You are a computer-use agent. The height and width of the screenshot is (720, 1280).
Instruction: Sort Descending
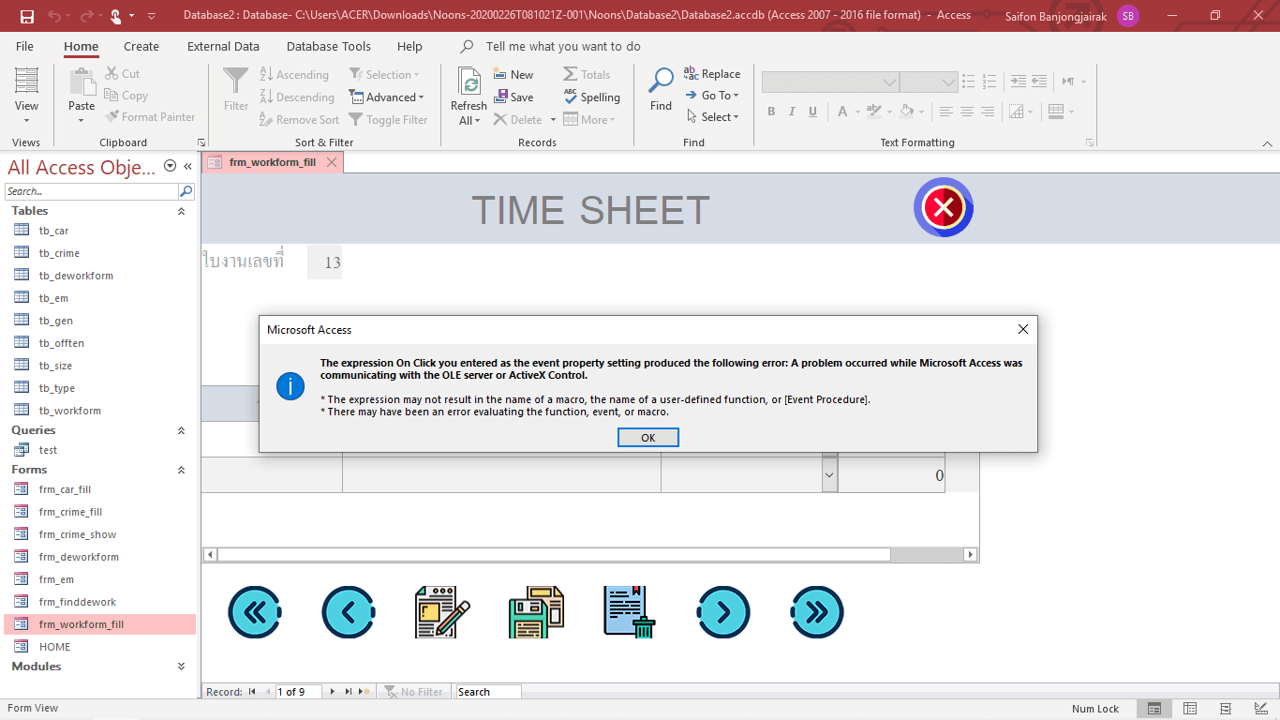click(297, 97)
